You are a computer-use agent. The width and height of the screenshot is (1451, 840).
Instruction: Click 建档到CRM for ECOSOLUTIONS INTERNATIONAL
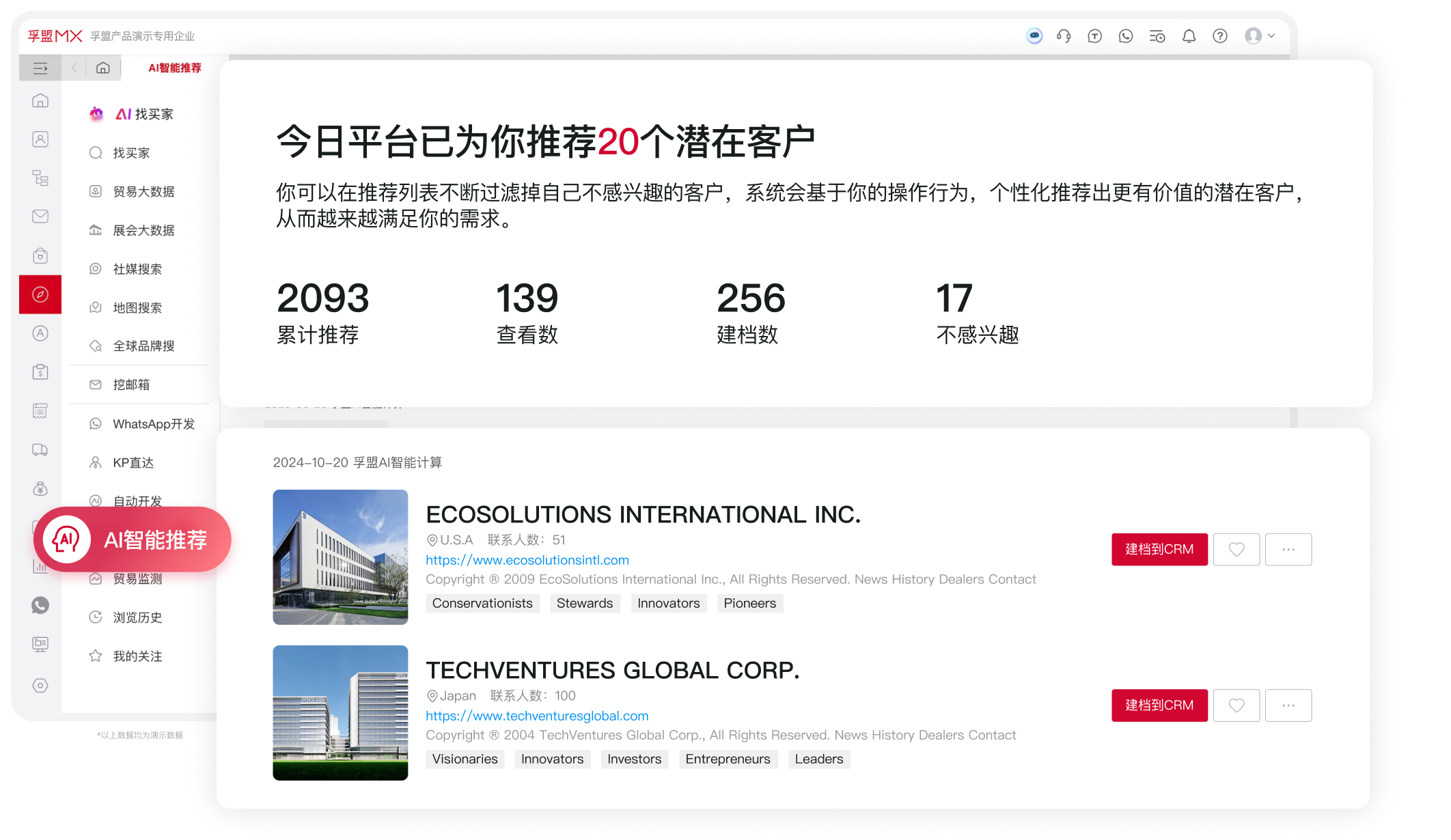[1159, 549]
